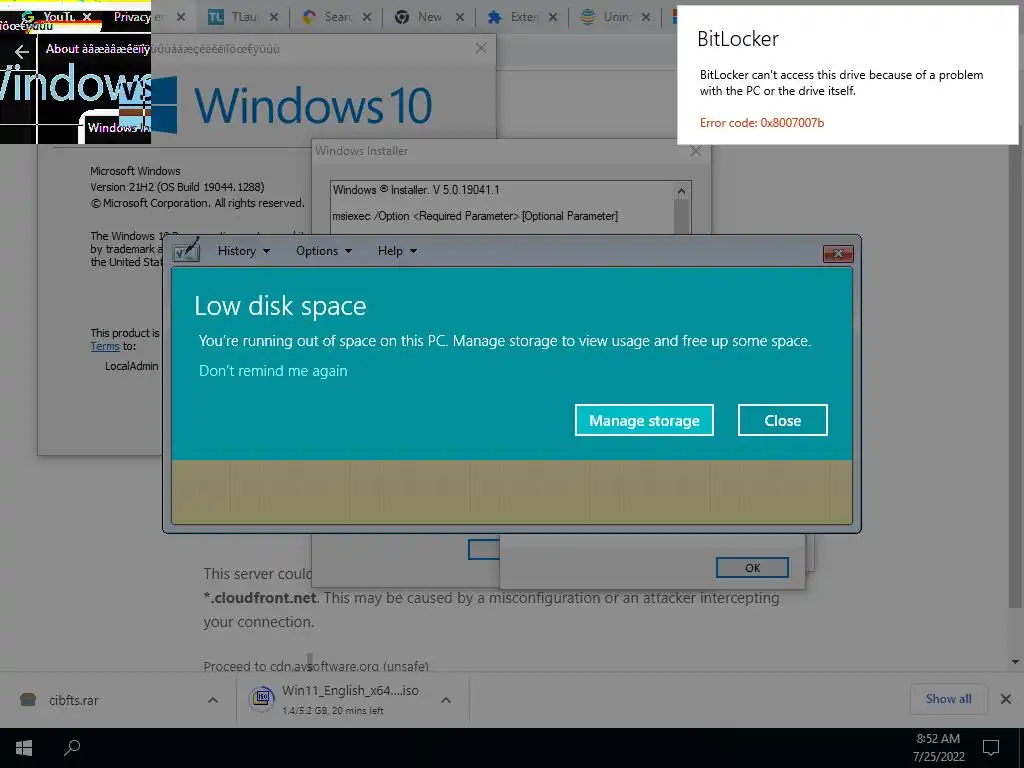The width and height of the screenshot is (1024, 768).
Task: Open the Options dropdown menu
Action: [x=323, y=251]
